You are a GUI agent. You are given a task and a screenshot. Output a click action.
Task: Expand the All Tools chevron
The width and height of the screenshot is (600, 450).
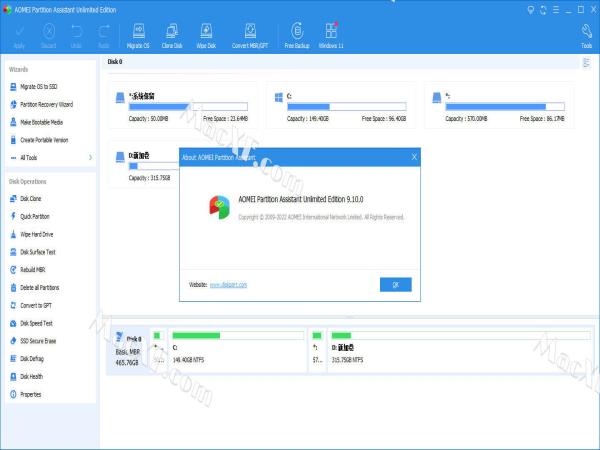coord(90,158)
